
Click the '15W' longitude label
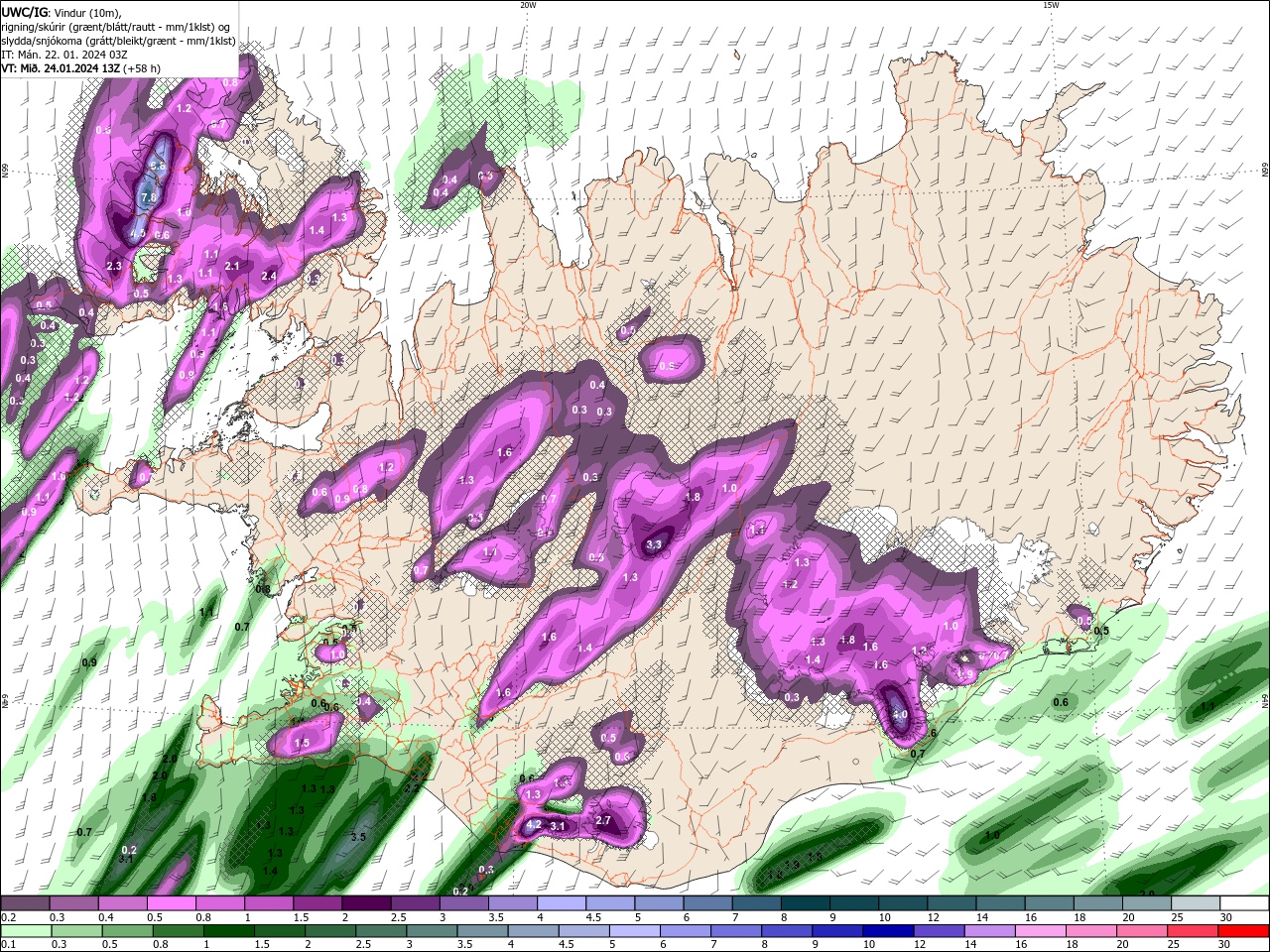[1051, 5]
